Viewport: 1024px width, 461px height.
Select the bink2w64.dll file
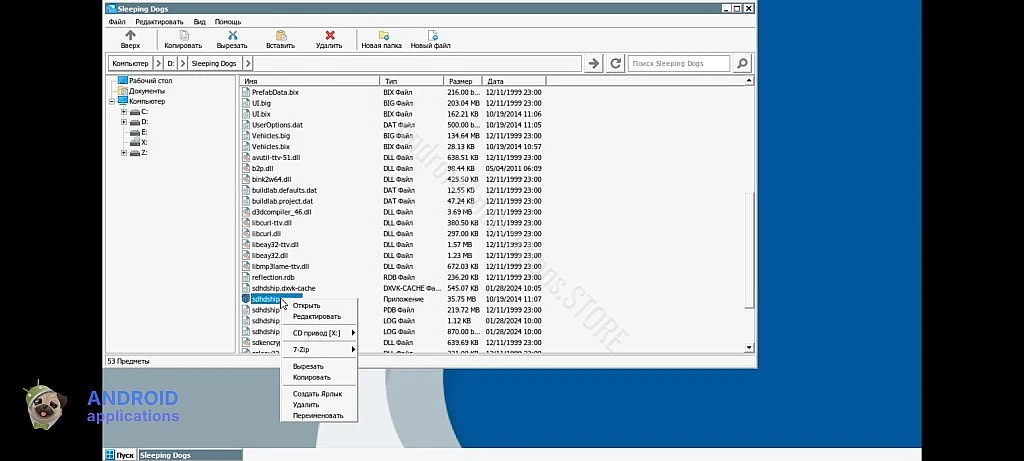pyautogui.click(x=271, y=179)
